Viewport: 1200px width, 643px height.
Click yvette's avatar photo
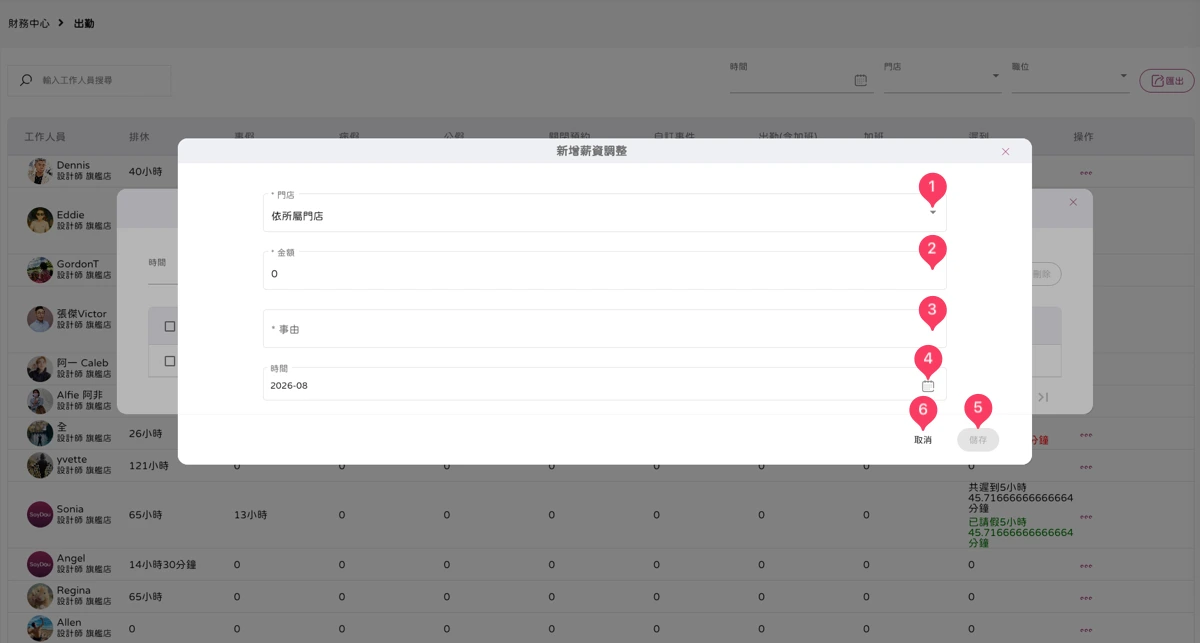click(40, 465)
